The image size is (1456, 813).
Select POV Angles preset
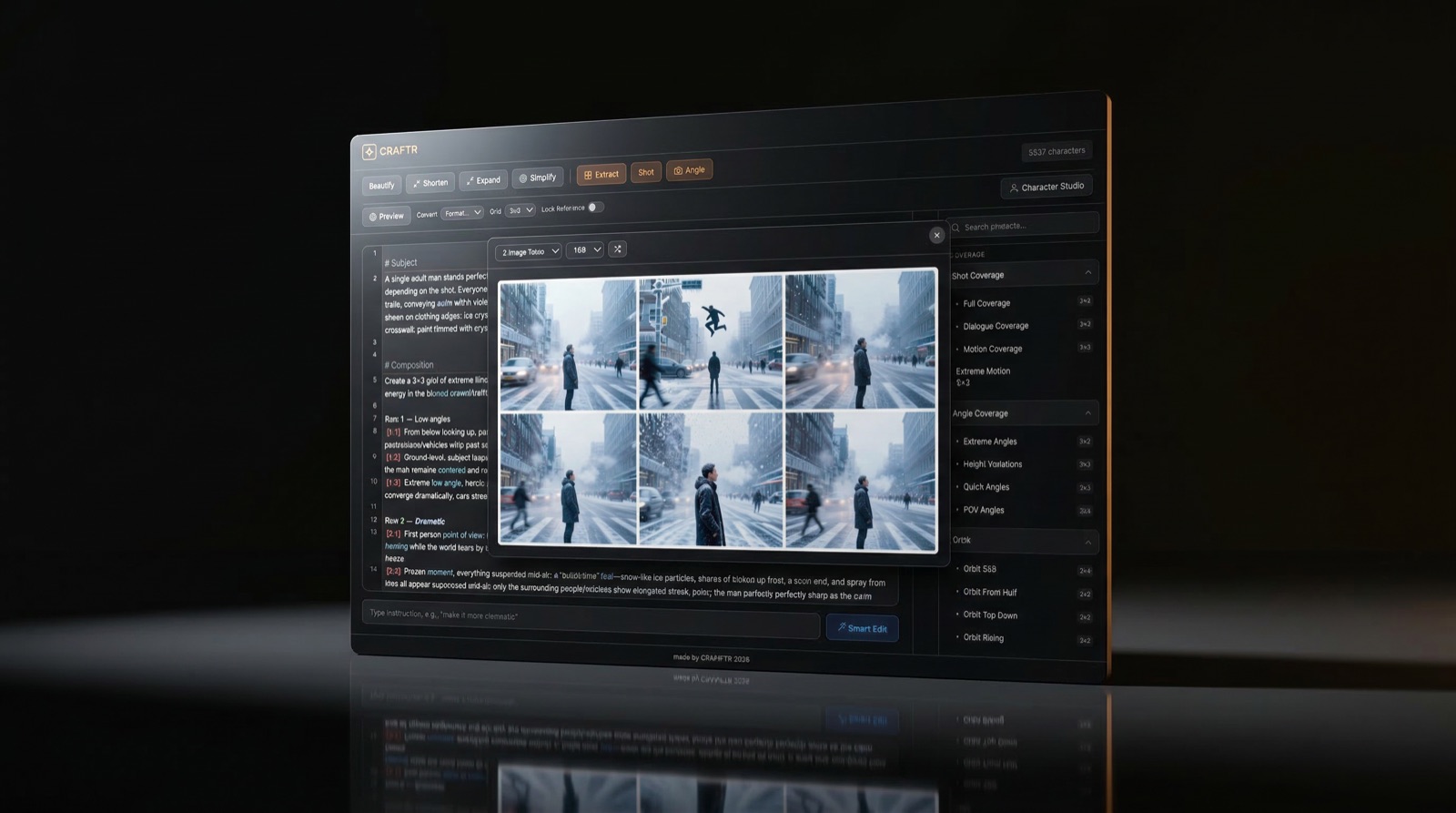984,510
